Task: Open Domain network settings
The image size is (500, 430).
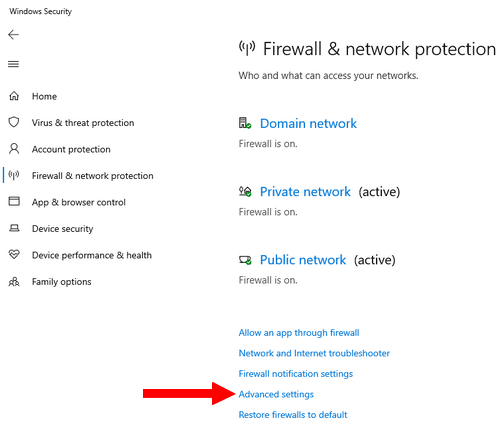Action: tap(308, 123)
